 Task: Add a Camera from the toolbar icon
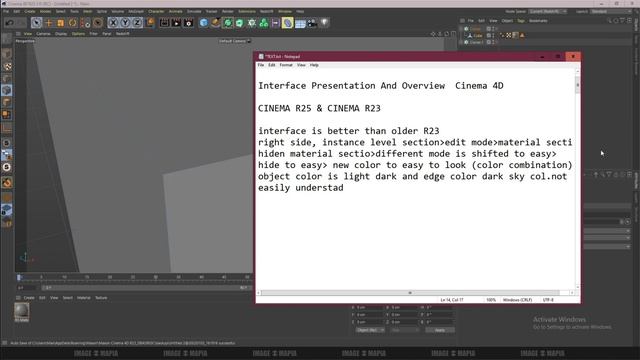[x=312, y=23]
